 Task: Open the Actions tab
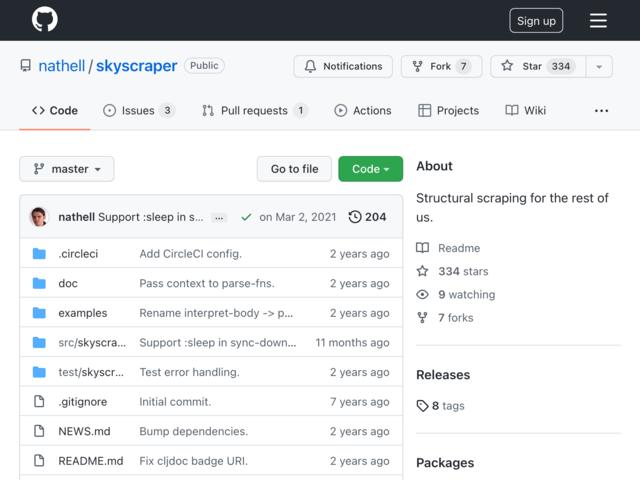point(363,111)
